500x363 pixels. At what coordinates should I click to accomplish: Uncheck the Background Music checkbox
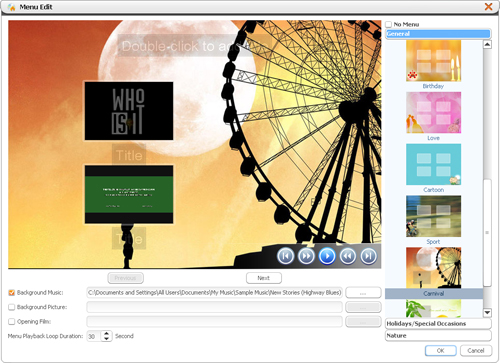pos(12,293)
